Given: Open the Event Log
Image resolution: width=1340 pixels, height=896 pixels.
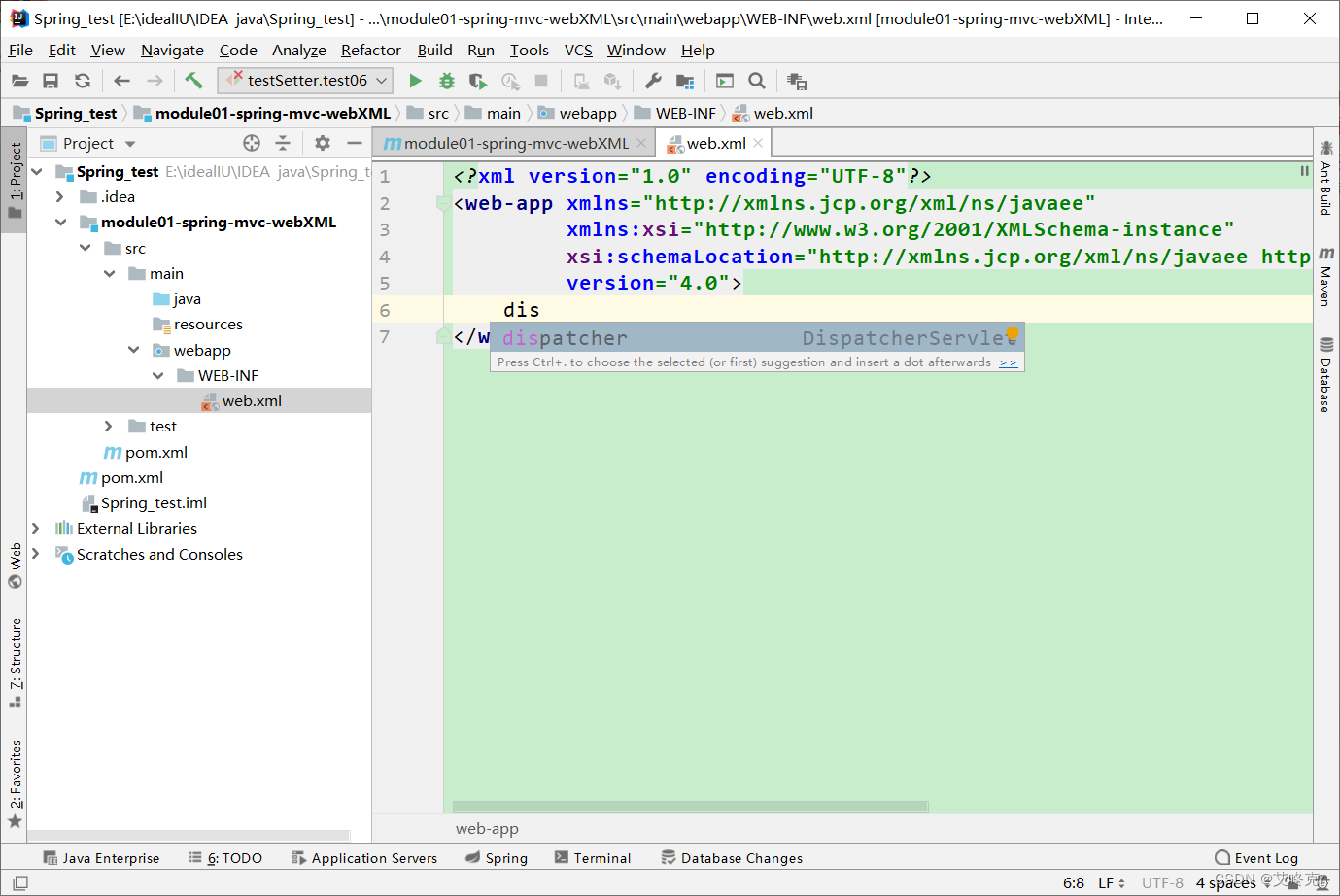Looking at the screenshot, I should [1256, 857].
